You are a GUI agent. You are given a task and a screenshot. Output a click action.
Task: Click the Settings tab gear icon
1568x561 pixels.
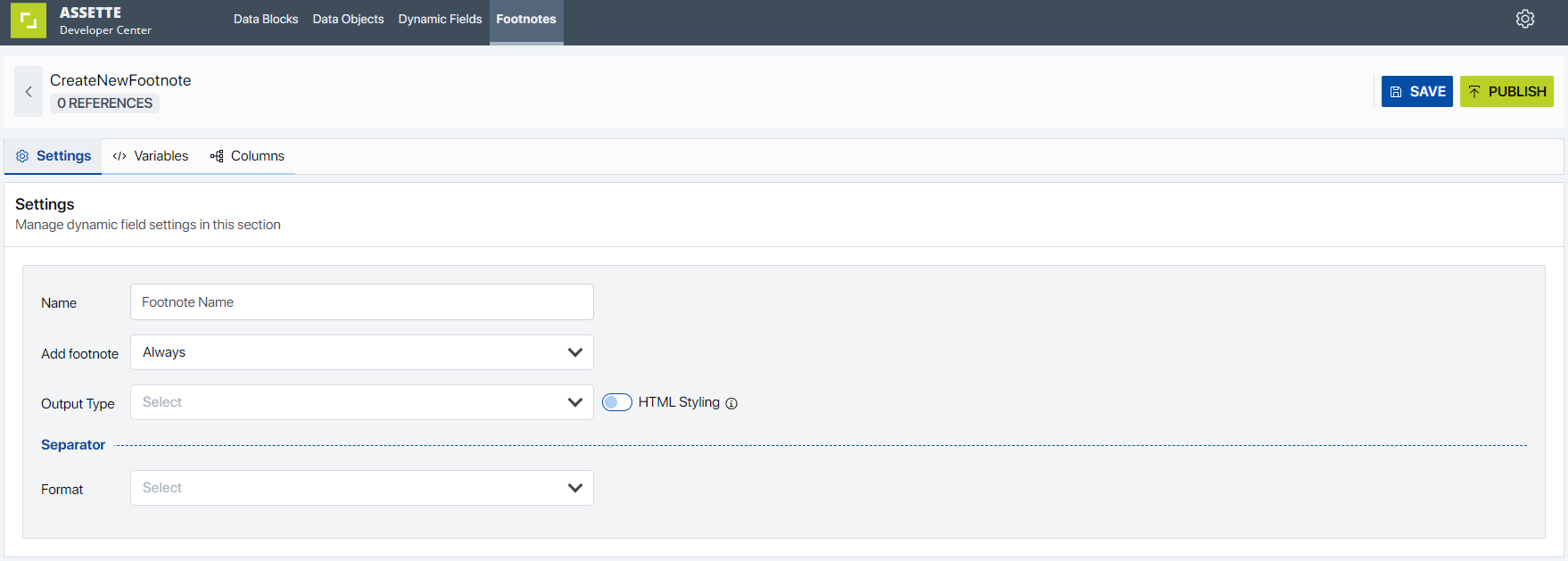tap(22, 156)
